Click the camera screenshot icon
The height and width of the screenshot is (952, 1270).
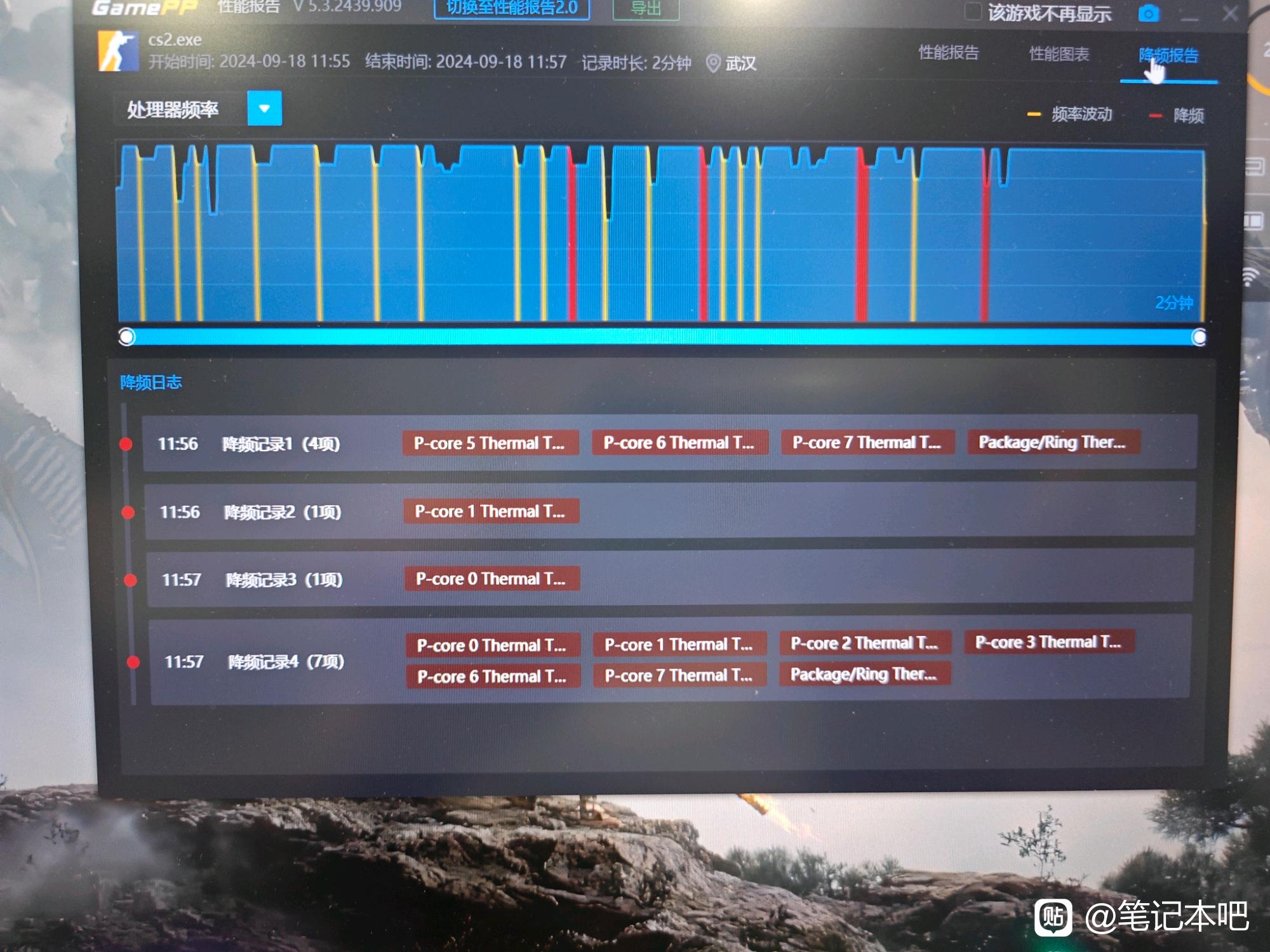click(x=1148, y=13)
